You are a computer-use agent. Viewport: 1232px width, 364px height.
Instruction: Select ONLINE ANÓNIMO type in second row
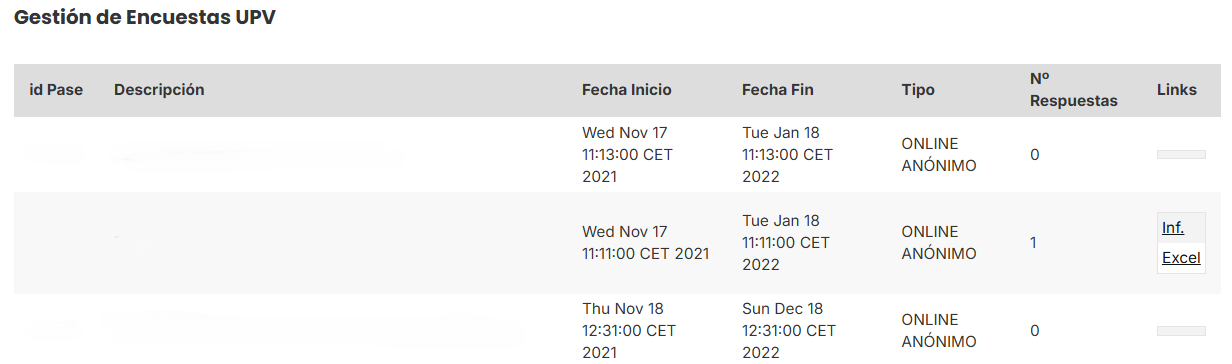tap(939, 243)
